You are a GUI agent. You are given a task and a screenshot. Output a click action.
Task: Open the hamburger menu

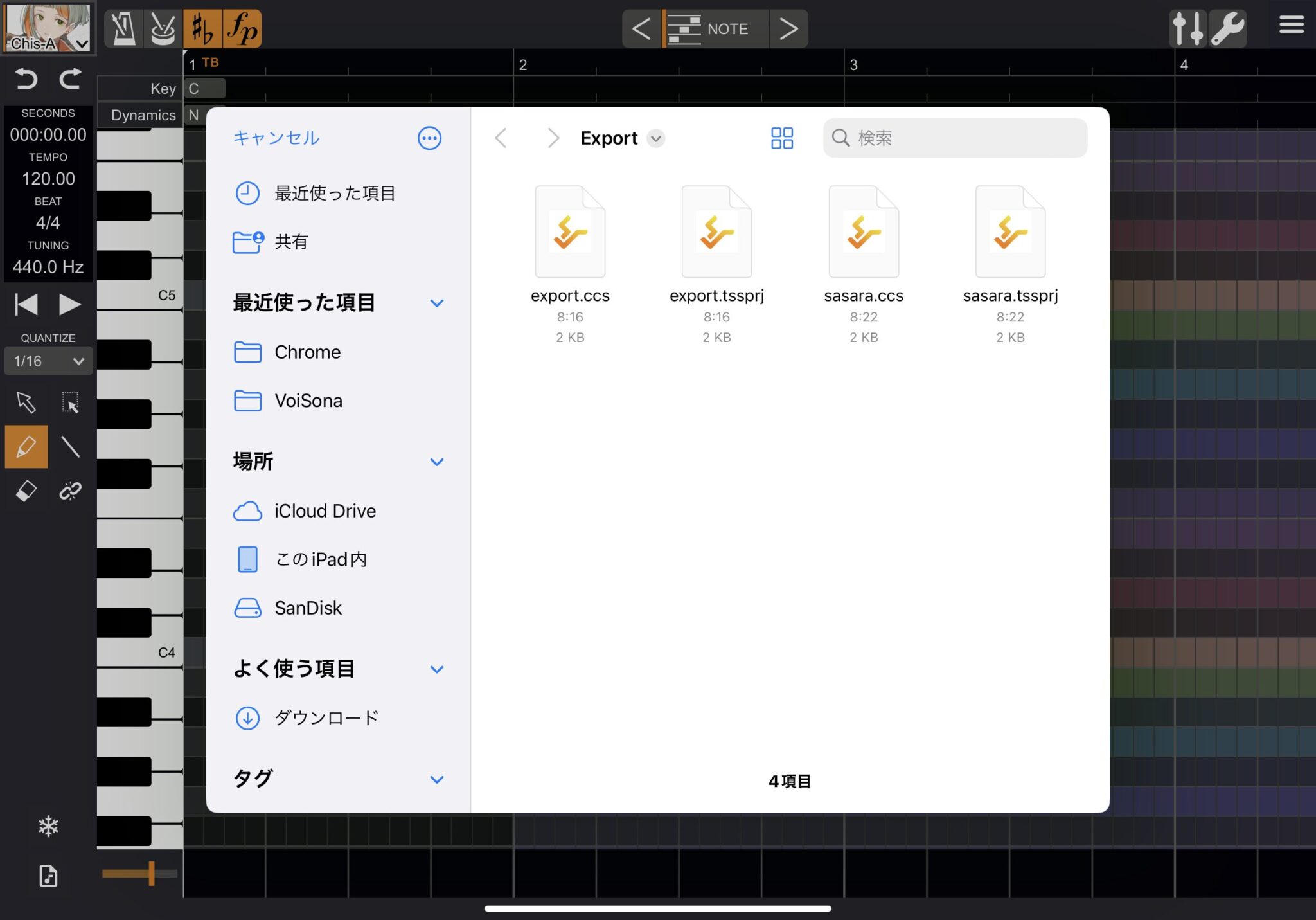tap(1292, 24)
